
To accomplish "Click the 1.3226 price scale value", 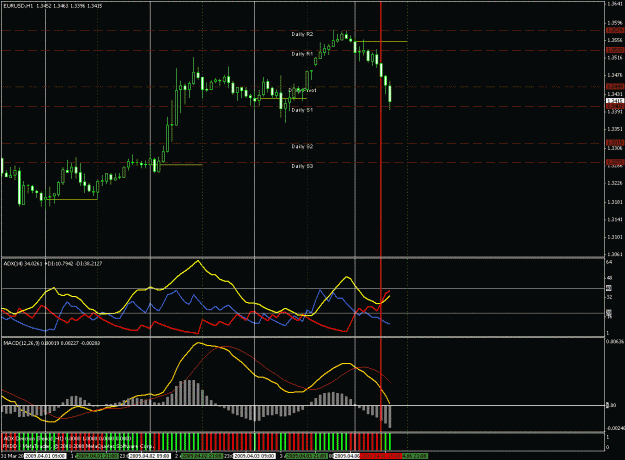I will click(x=616, y=183).
